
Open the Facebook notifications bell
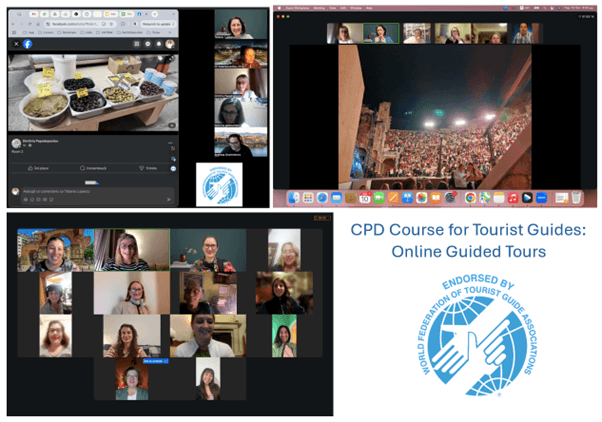click(160, 44)
